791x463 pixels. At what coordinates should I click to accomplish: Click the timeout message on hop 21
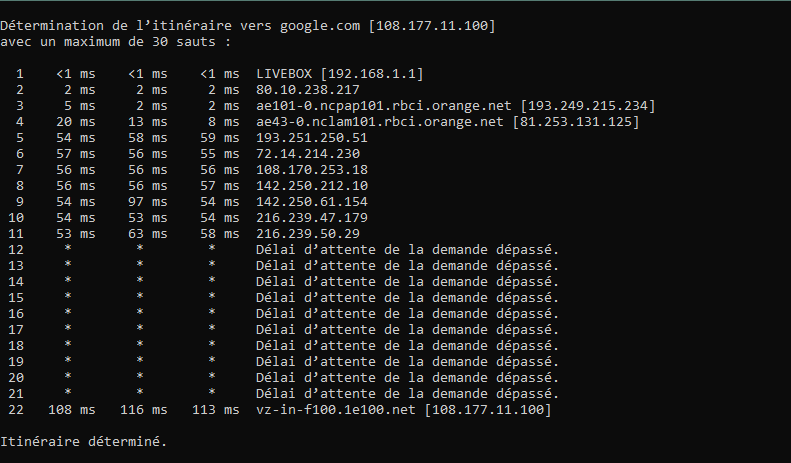(407, 394)
